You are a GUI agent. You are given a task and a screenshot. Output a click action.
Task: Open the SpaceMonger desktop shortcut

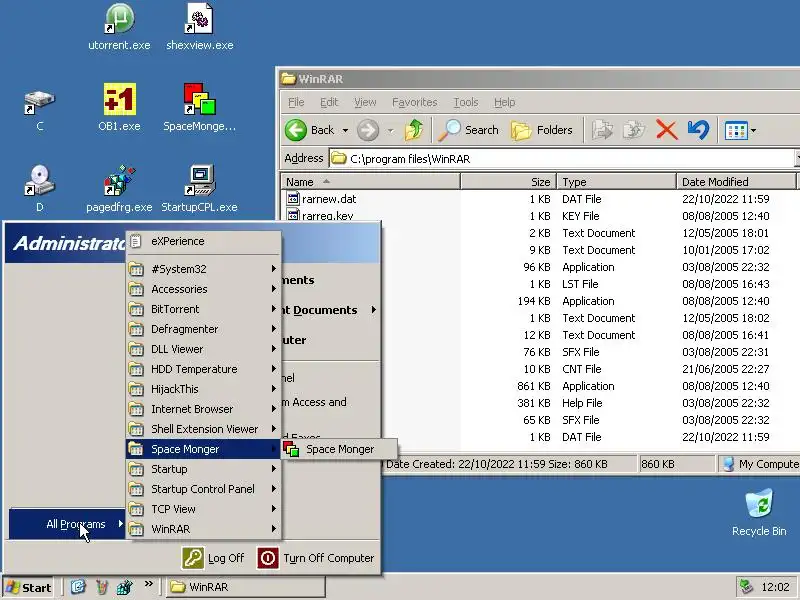point(199,107)
